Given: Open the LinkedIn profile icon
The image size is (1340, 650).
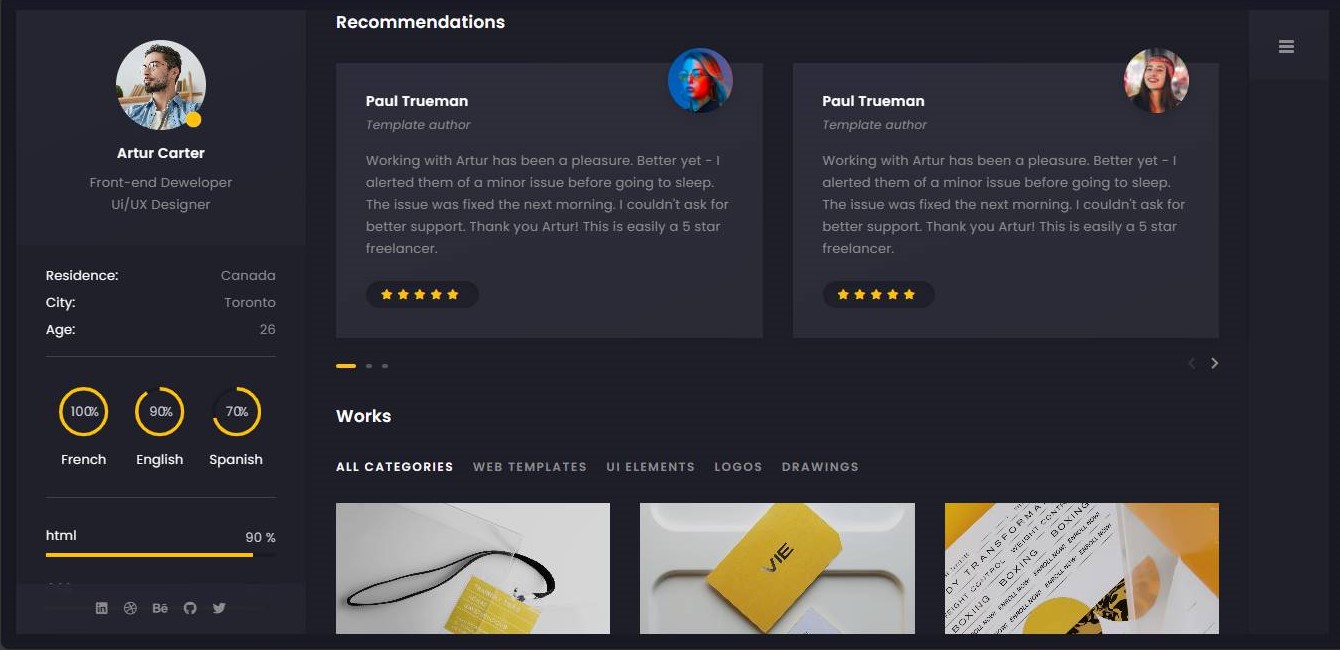Looking at the screenshot, I should point(101,608).
